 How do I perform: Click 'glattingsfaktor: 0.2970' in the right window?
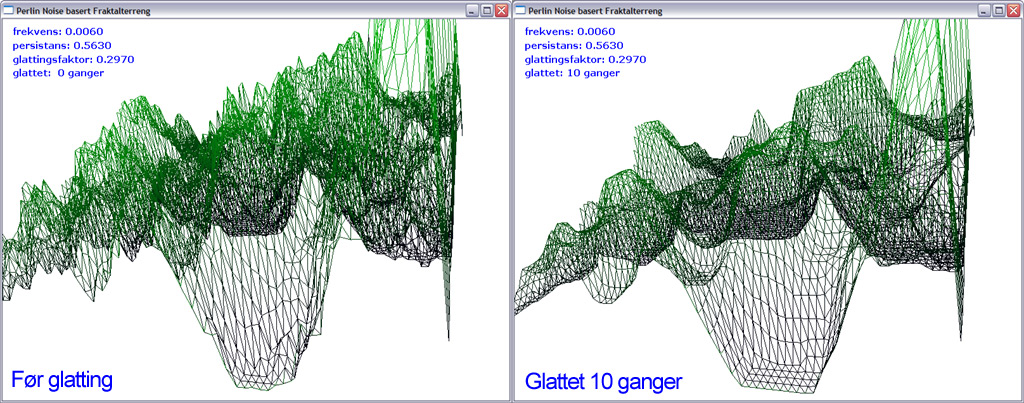click(586, 59)
